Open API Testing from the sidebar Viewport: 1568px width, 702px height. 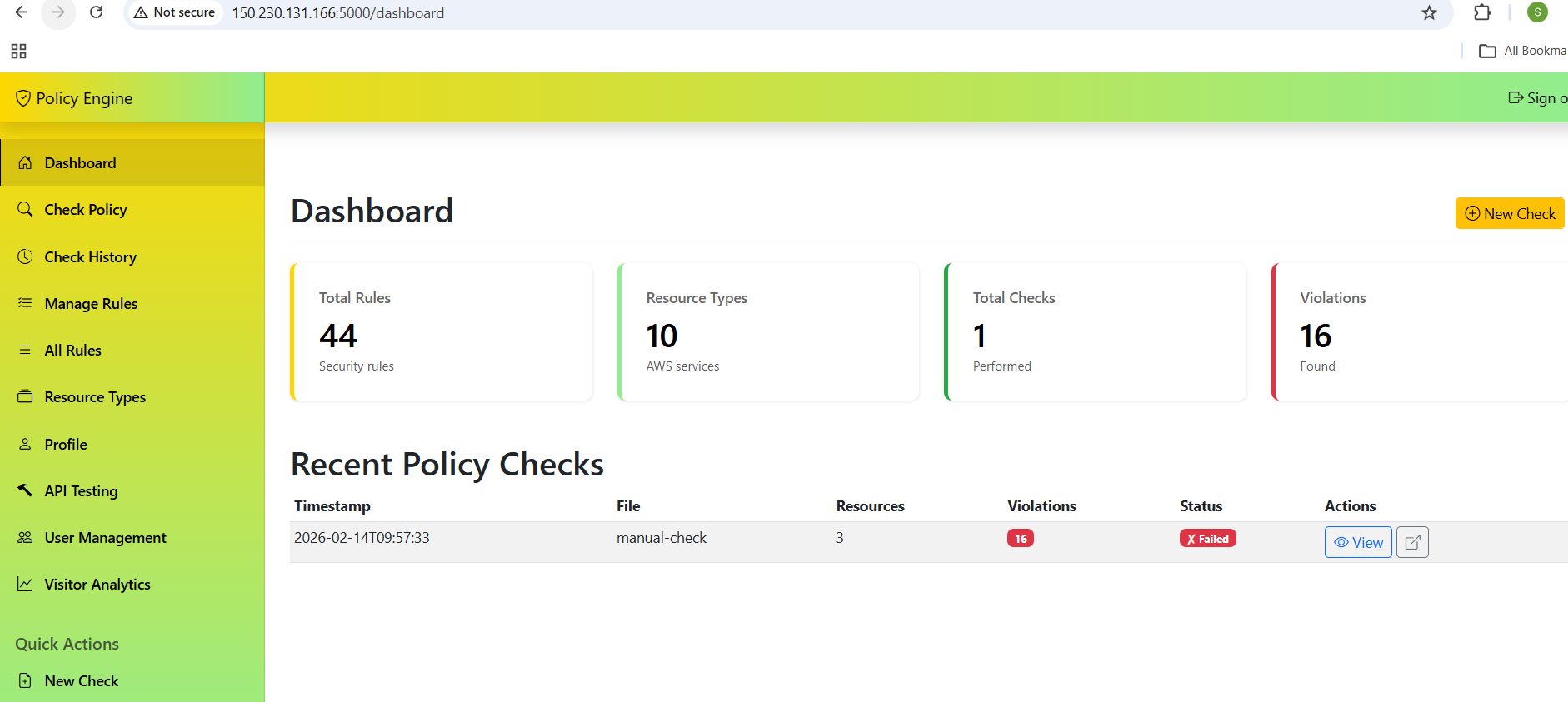(x=132, y=490)
